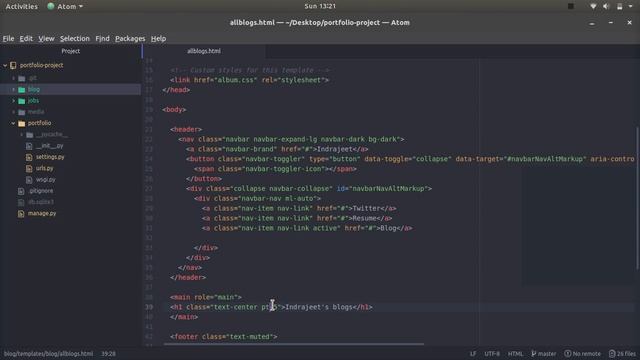
Task: Click line number 39 in gutter
Action: tap(149, 307)
